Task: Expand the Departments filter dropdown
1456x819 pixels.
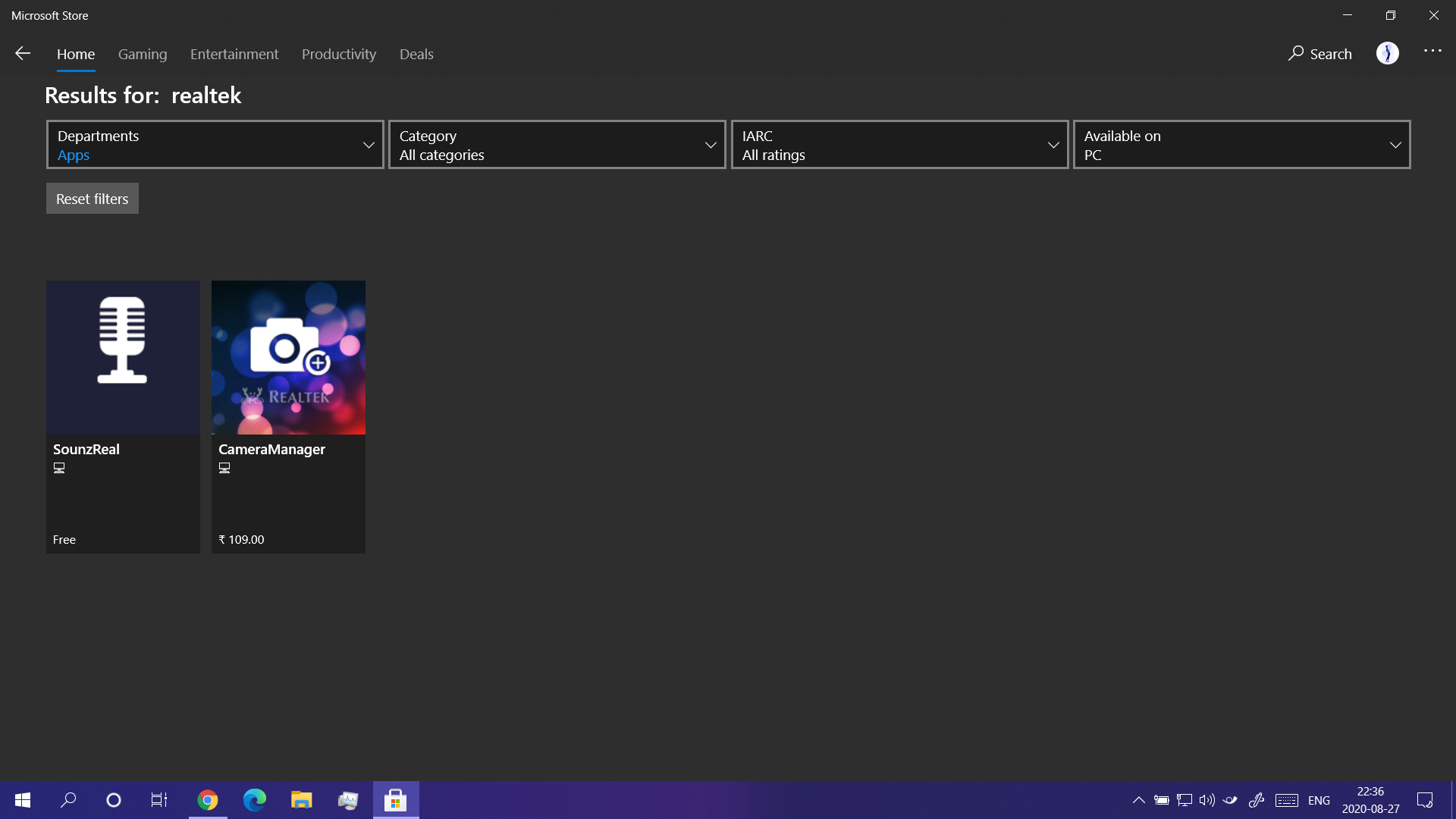Action: tap(215, 145)
